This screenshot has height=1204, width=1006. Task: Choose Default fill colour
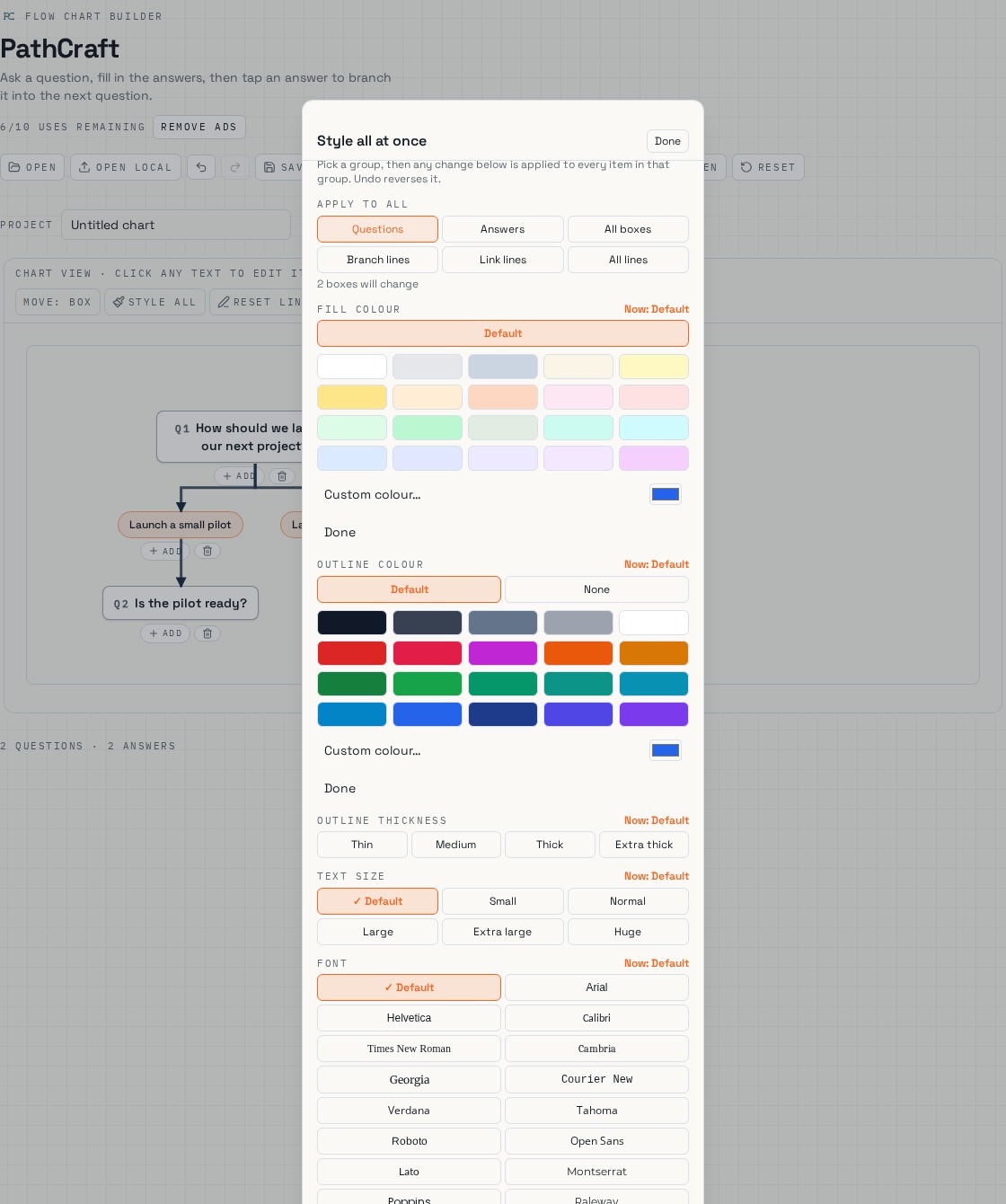tap(503, 333)
